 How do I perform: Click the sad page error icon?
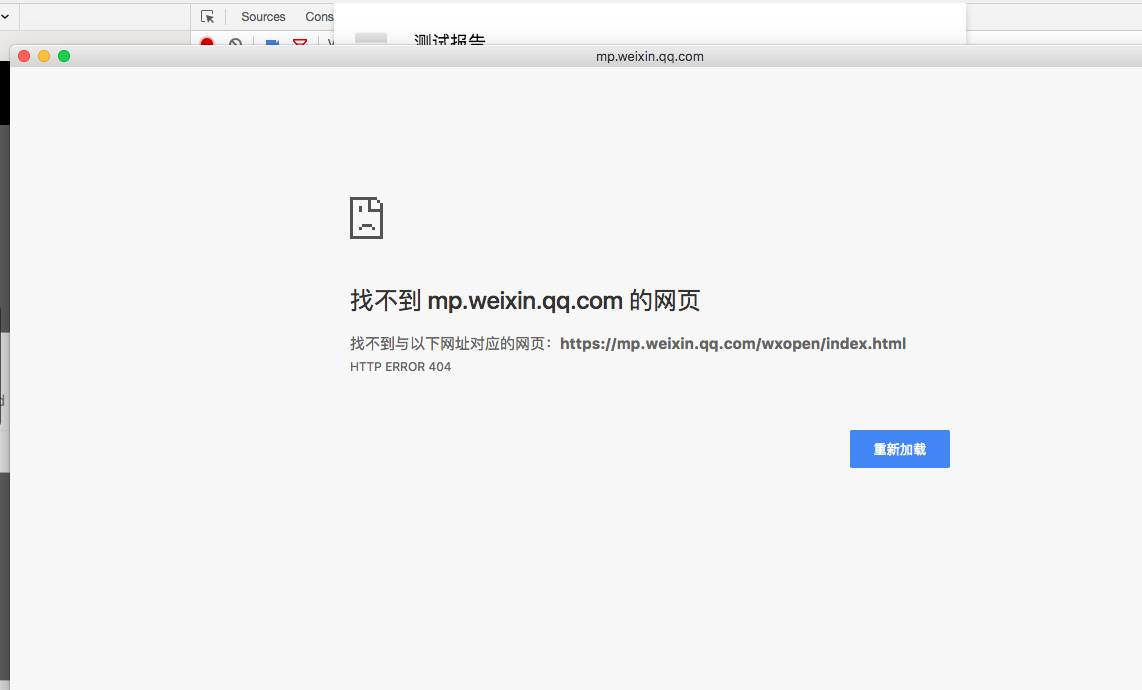[x=366, y=218]
